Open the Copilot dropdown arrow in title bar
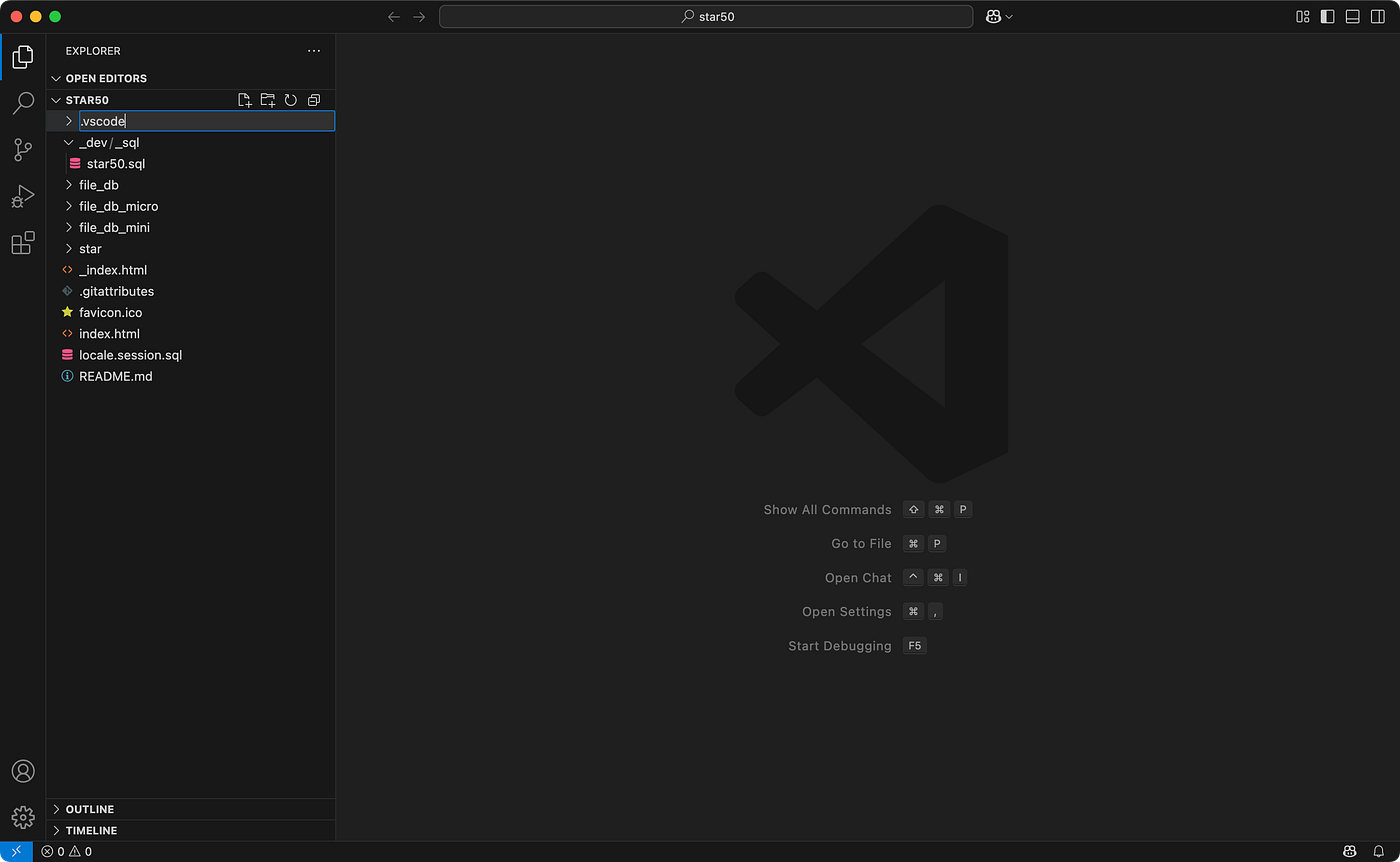Viewport: 1400px width, 862px height. click(1009, 17)
